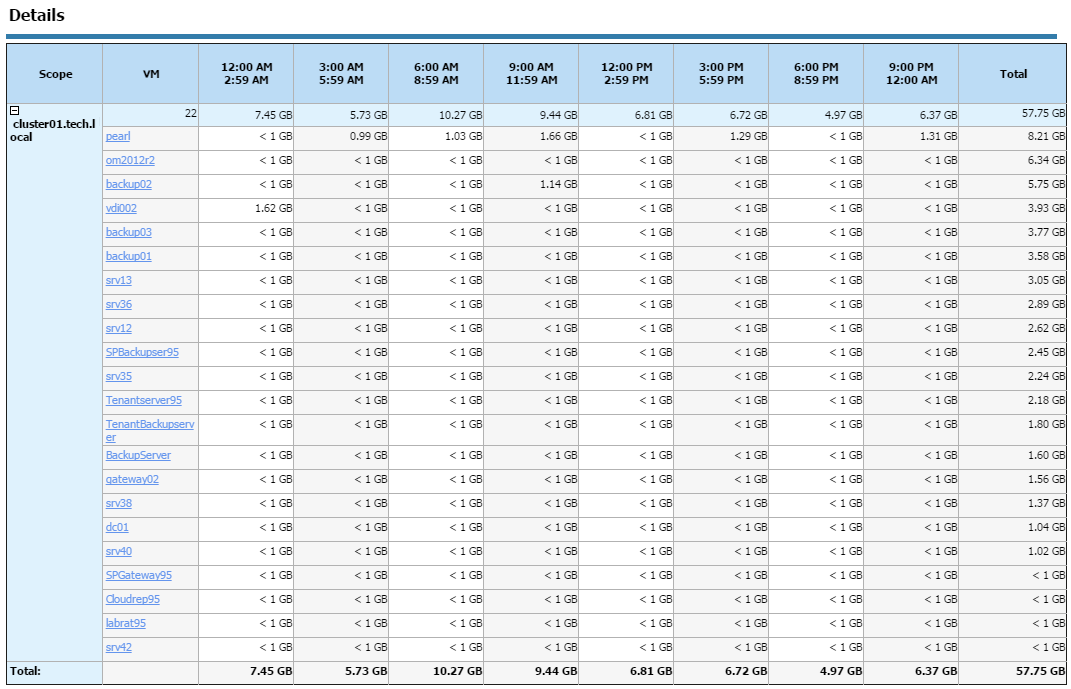Open the backup01 VM link

coord(128,256)
